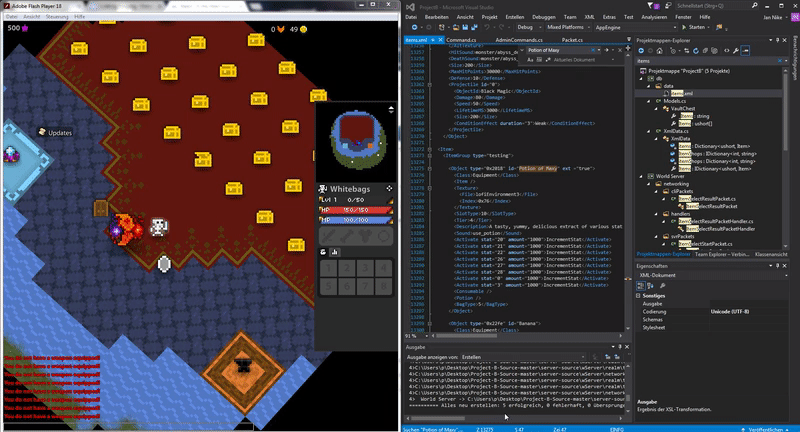The width and height of the screenshot is (800, 432).
Task: Switch to the Command.cs tab
Action: coord(461,40)
